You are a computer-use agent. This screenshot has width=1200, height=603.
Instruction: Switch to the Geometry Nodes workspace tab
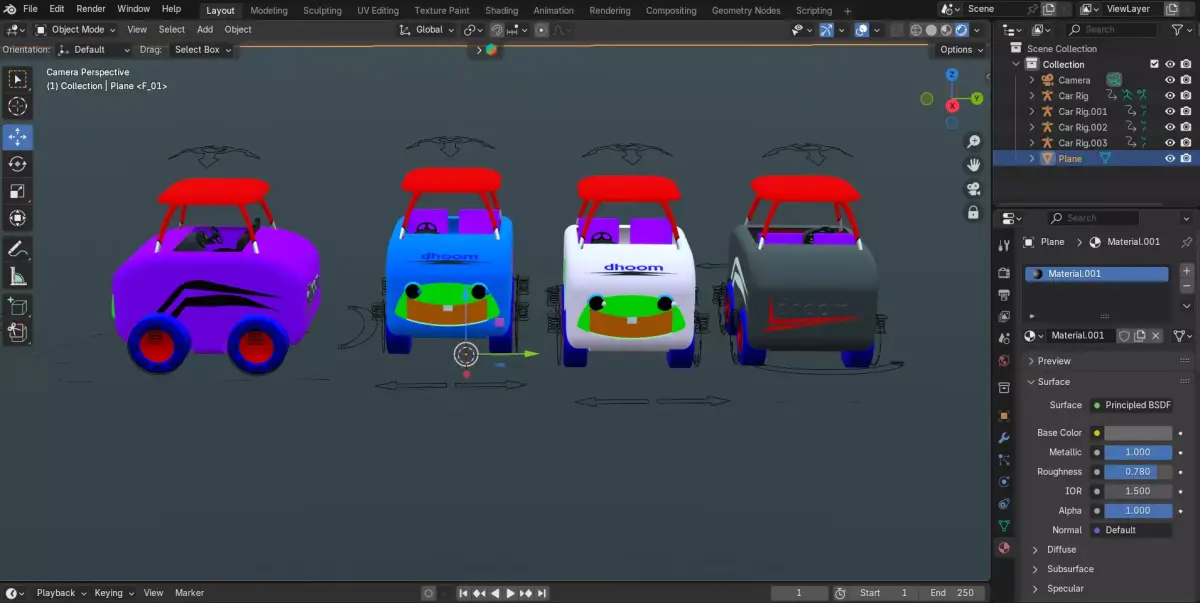click(746, 11)
